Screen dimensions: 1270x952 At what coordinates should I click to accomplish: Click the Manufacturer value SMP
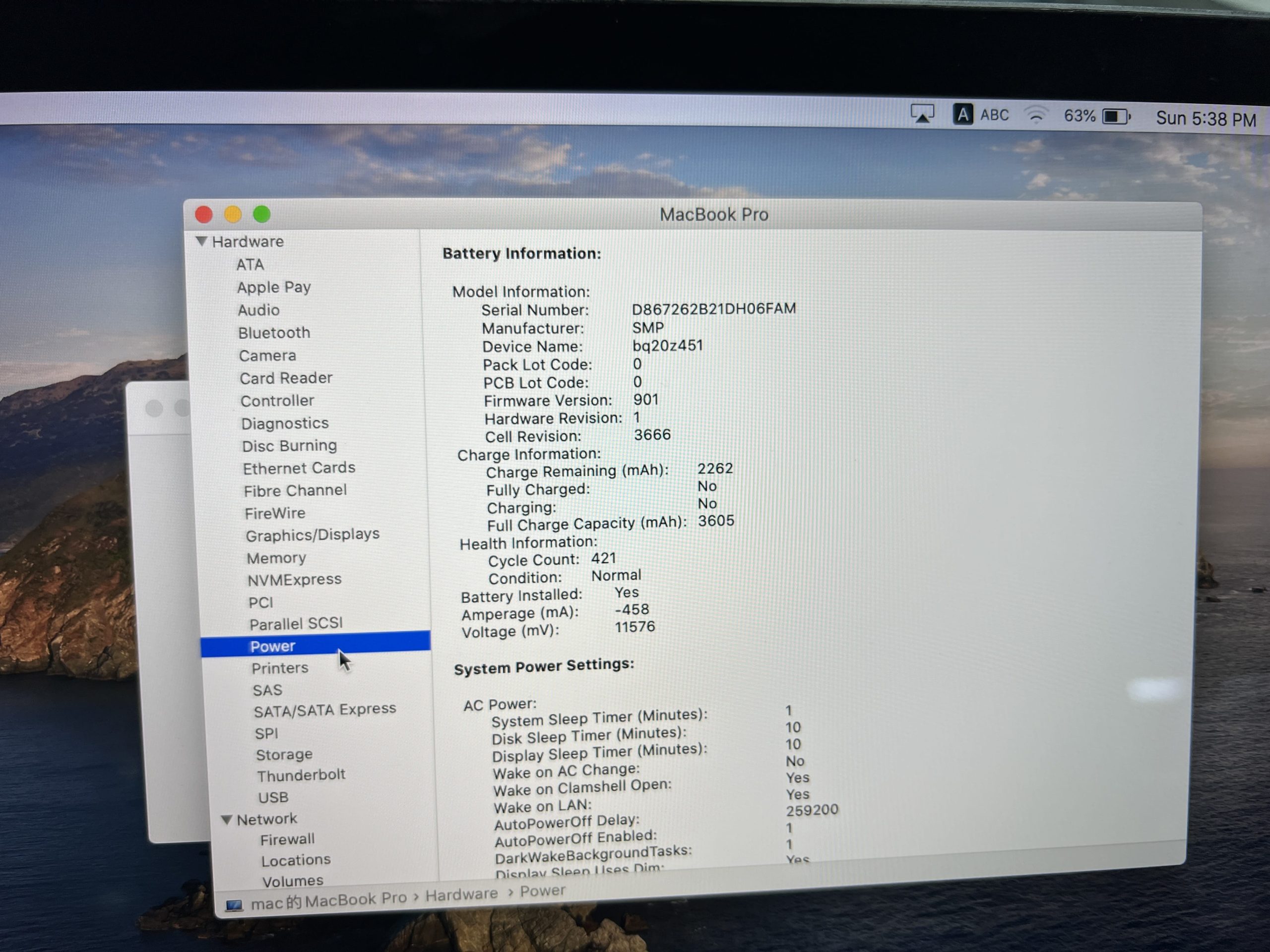(647, 328)
